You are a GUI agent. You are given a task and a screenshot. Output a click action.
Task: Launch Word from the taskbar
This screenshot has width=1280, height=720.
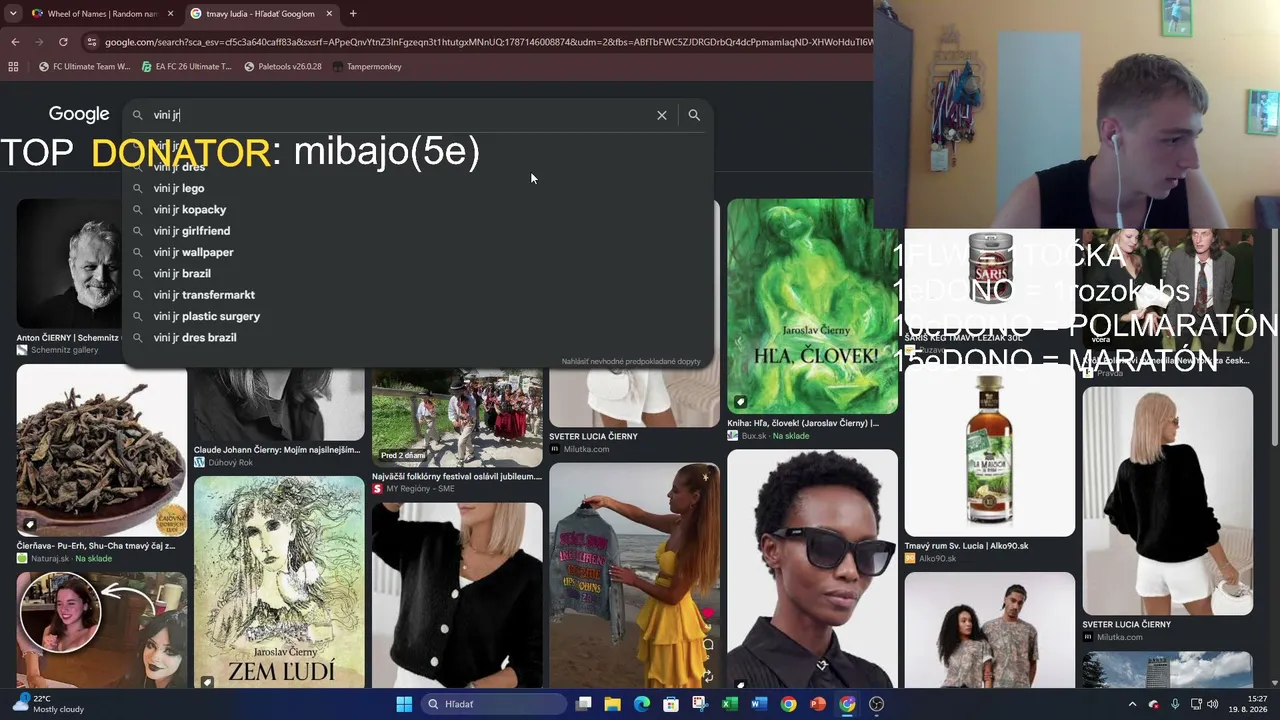[x=759, y=704]
